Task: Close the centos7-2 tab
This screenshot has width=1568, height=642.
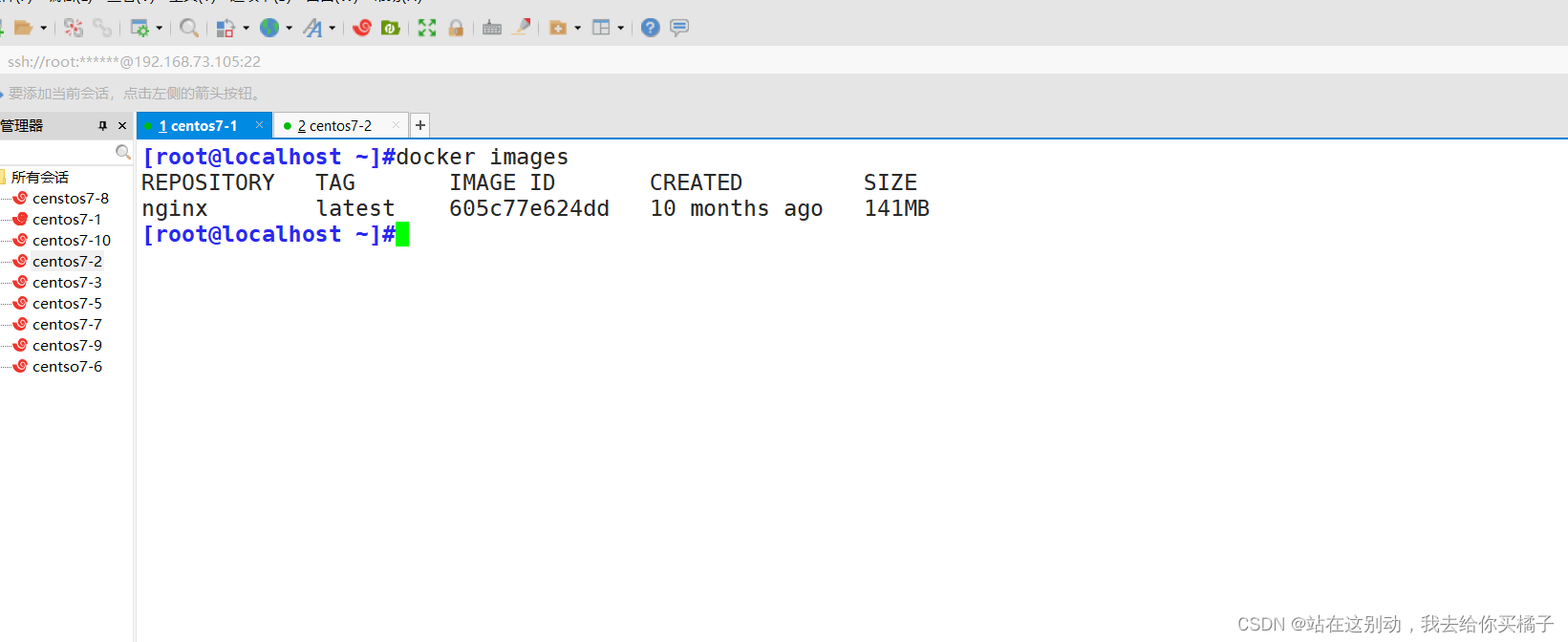Action: (x=396, y=125)
